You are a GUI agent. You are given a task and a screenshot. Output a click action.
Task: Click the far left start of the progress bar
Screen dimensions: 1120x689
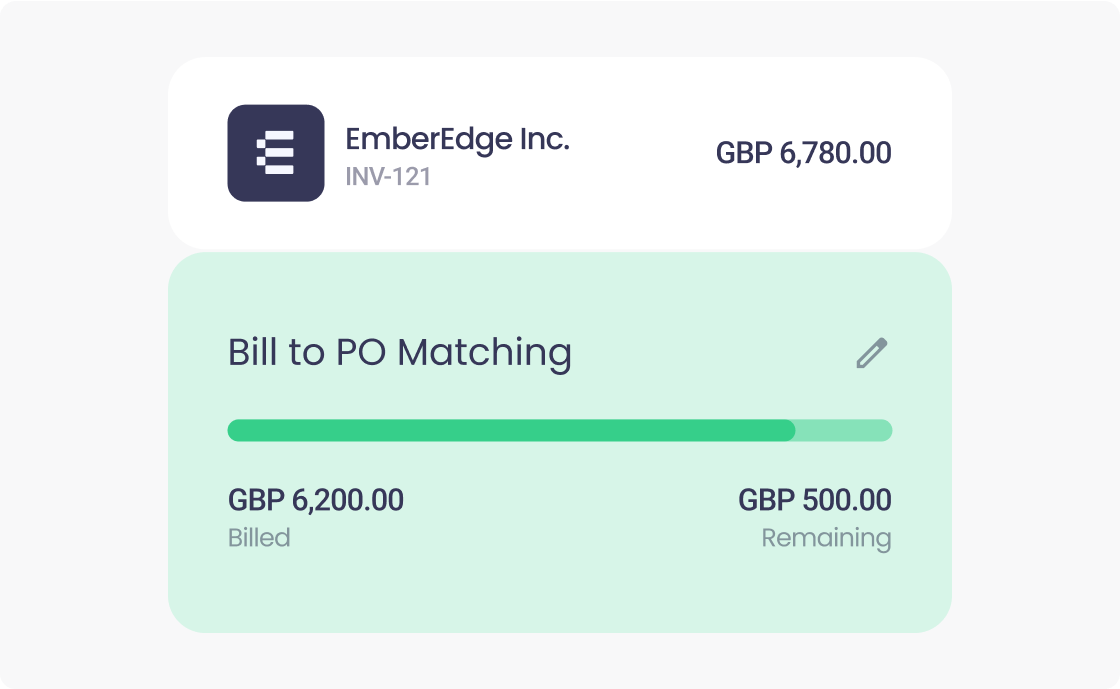click(x=232, y=430)
